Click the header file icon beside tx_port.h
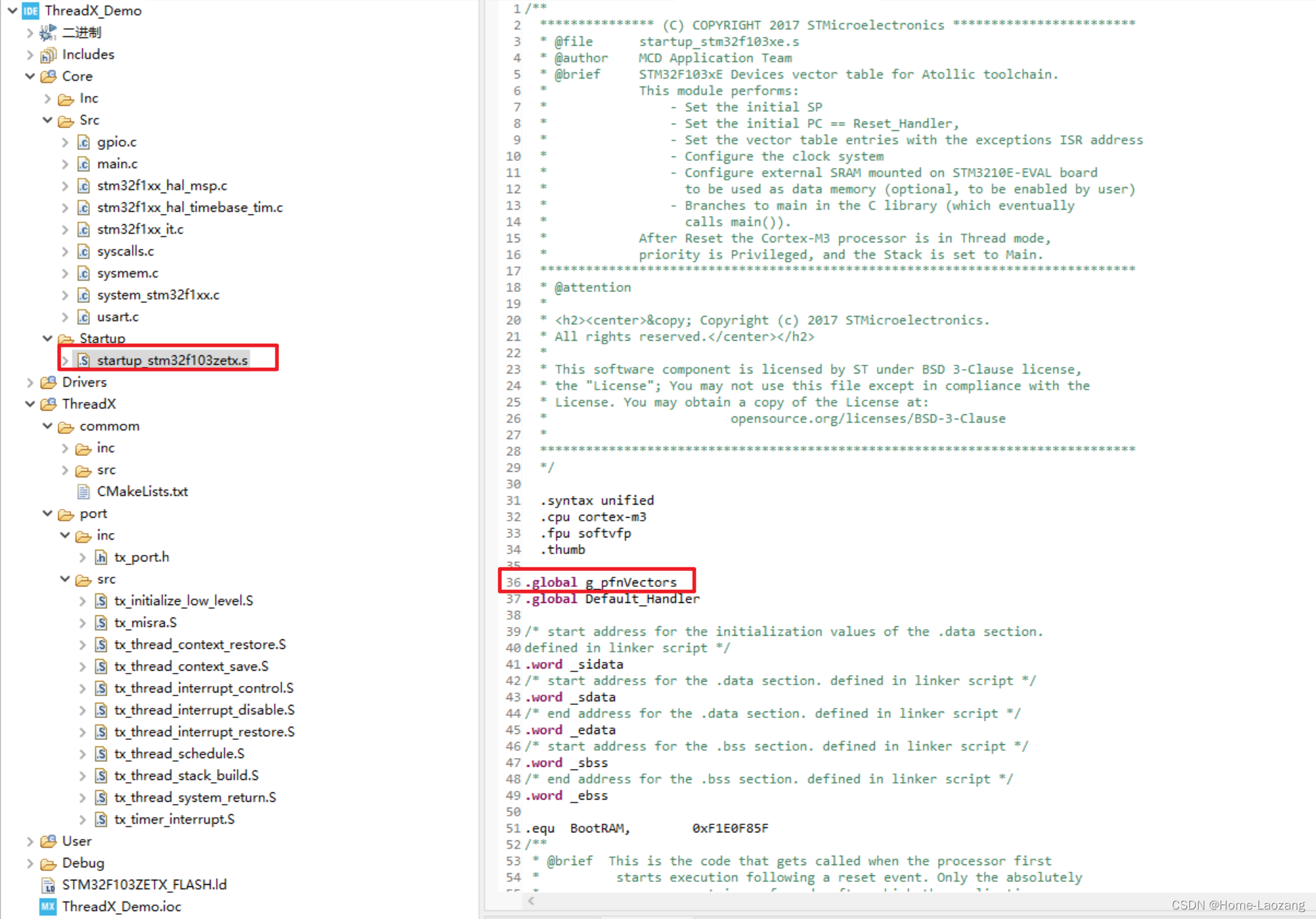1316x919 pixels. (101, 557)
